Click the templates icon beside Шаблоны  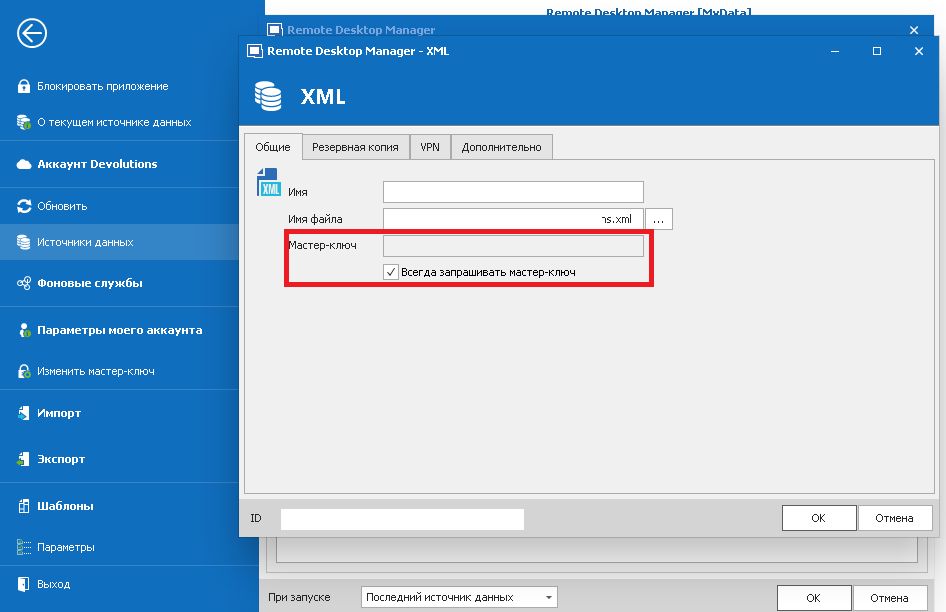point(24,506)
